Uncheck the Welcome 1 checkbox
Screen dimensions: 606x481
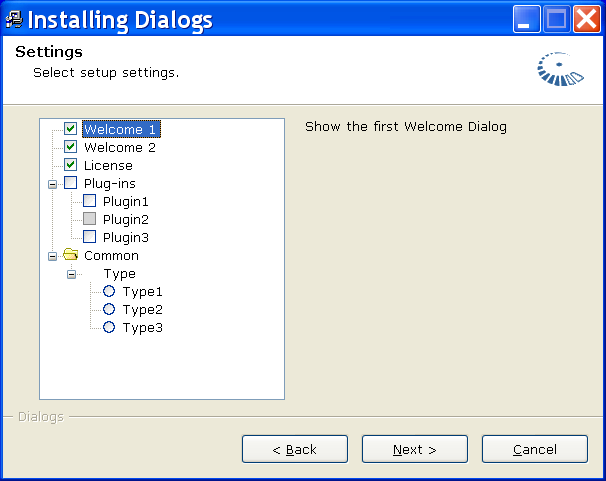tap(70, 129)
